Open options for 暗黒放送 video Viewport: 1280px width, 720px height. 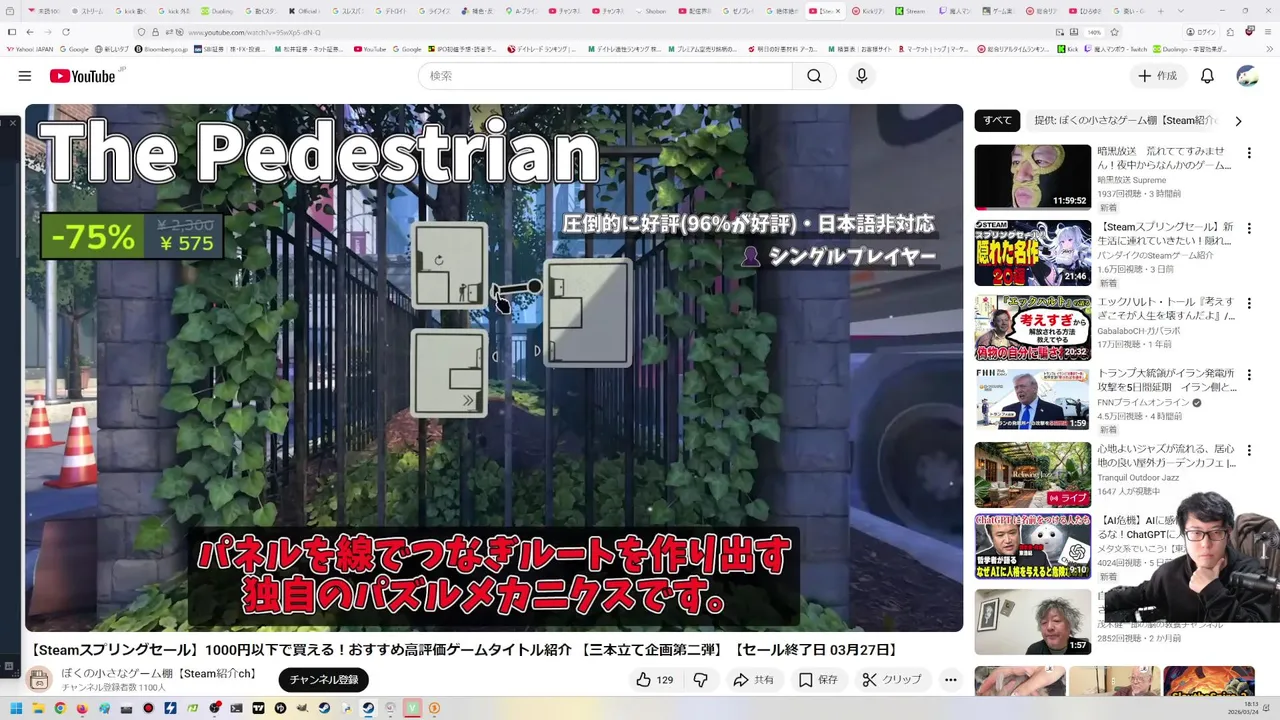click(x=1248, y=153)
